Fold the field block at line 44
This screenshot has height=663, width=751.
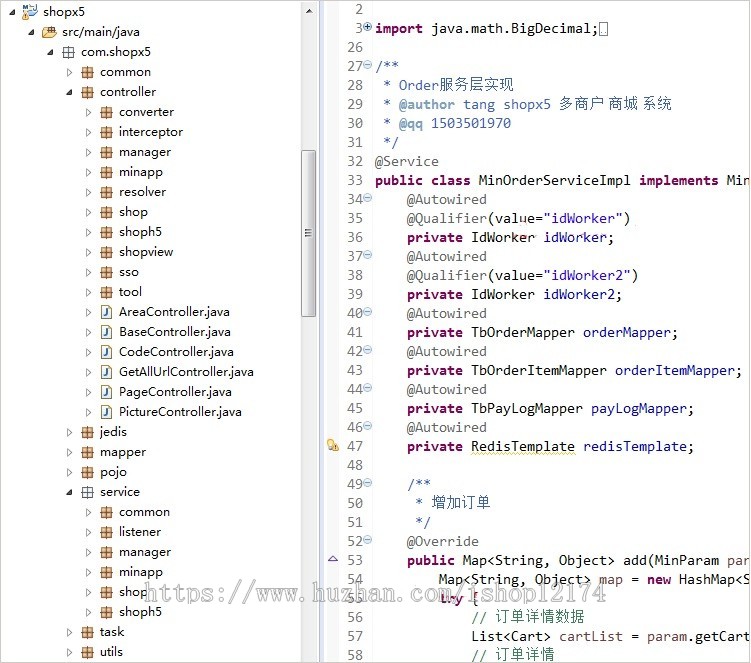[367, 387]
